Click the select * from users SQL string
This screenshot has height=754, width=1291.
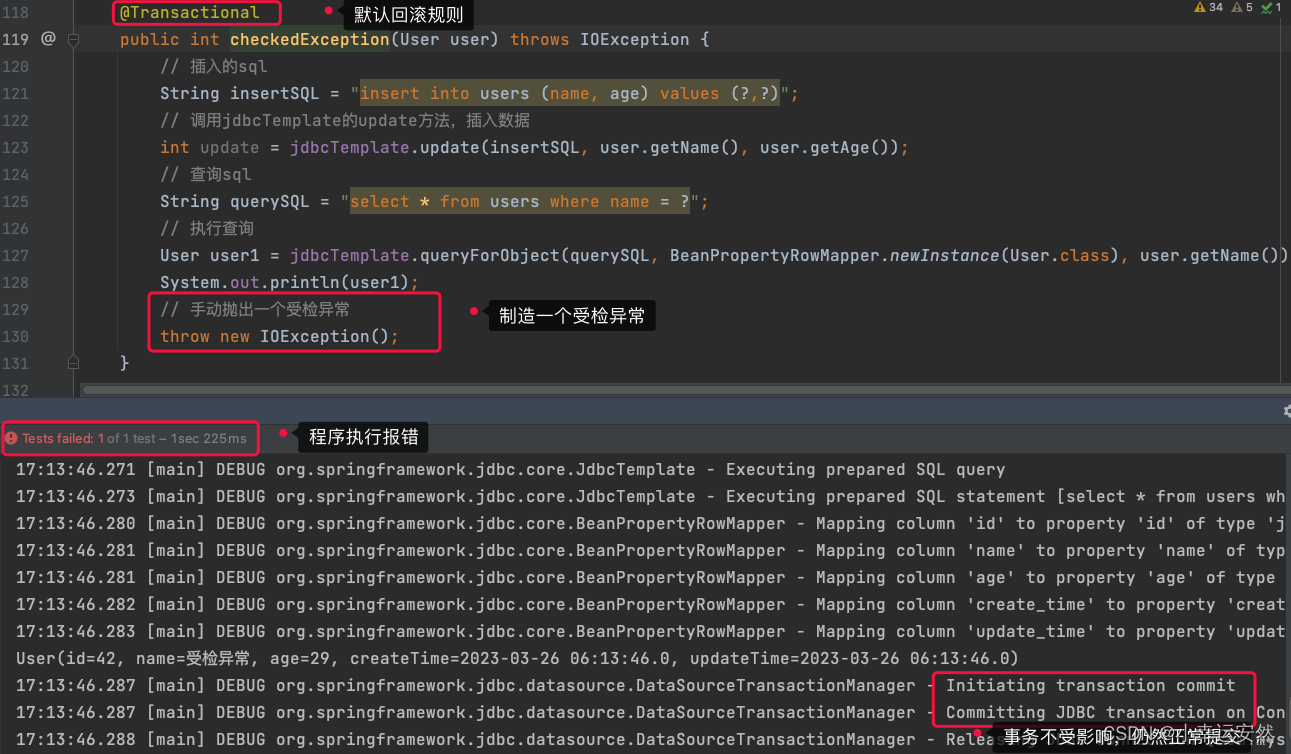coord(519,202)
